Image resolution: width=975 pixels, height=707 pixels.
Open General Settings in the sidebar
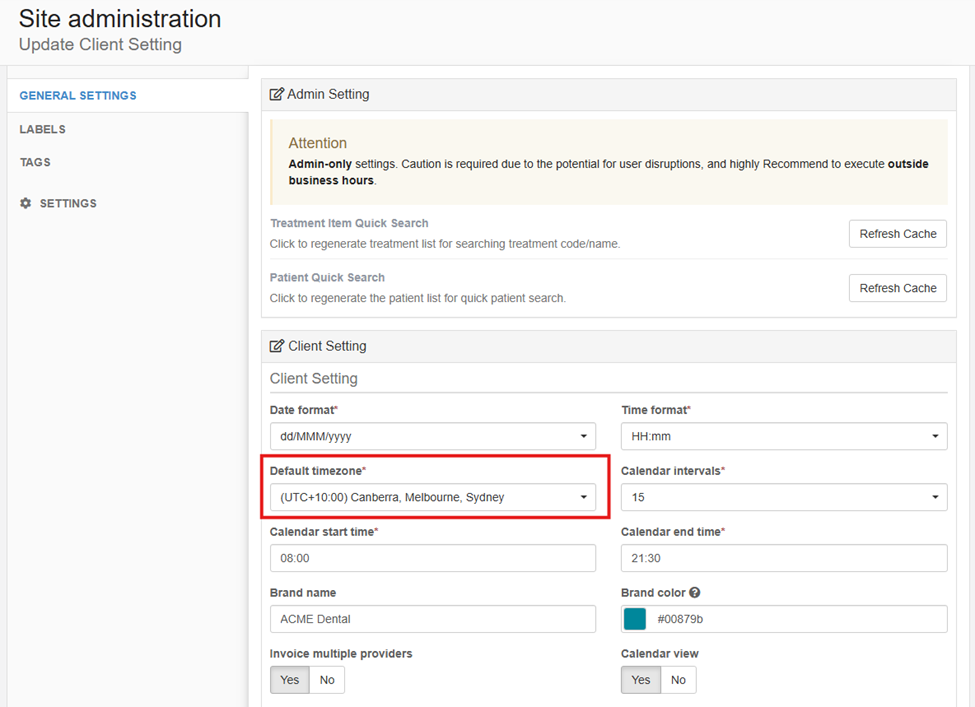(x=78, y=96)
